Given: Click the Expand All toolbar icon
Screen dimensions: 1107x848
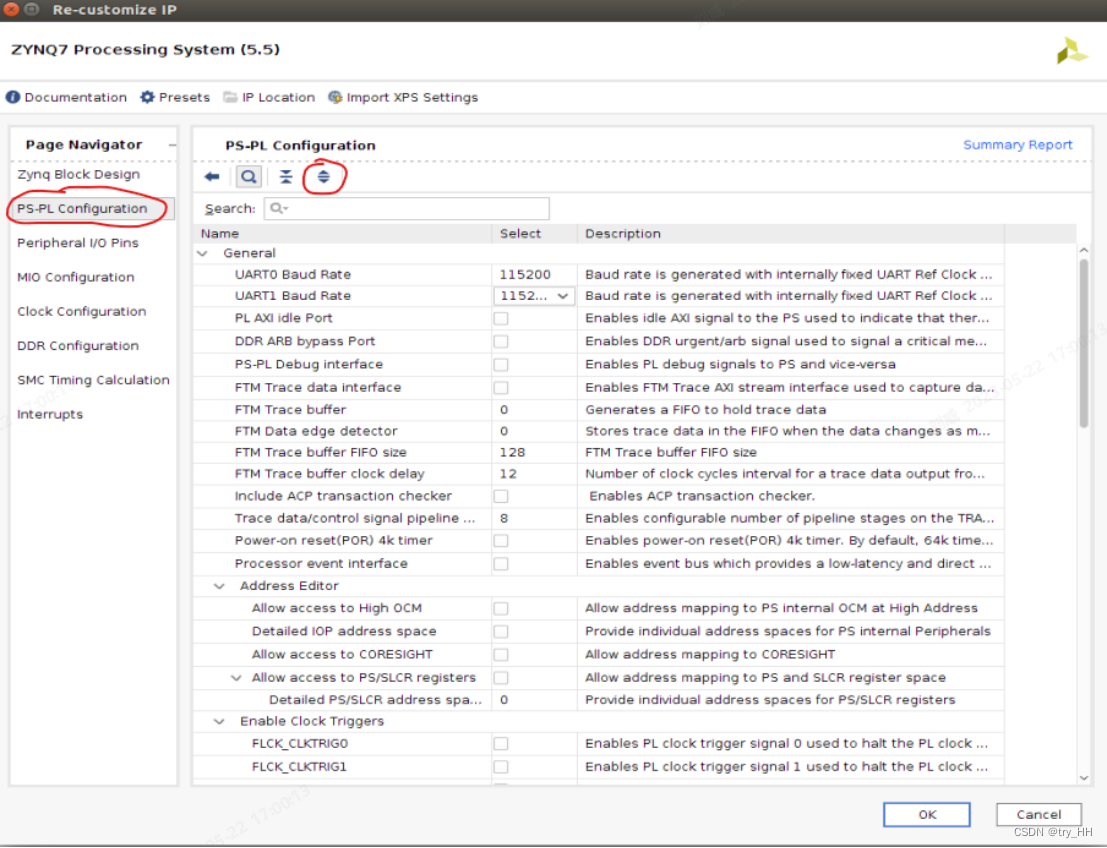Looking at the screenshot, I should click(323, 177).
